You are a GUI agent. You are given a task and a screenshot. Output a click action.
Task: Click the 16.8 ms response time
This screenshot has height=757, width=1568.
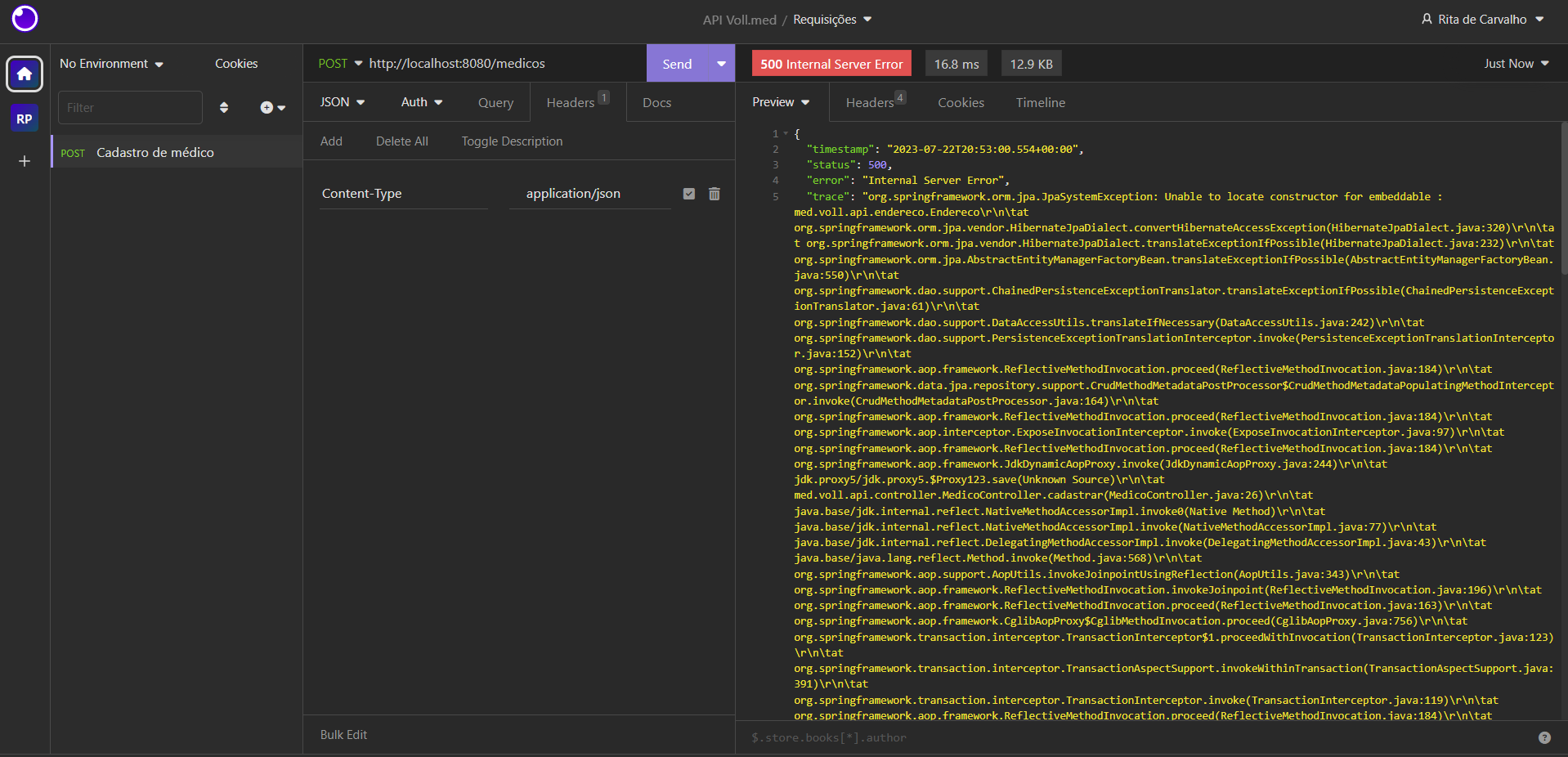[x=956, y=64]
